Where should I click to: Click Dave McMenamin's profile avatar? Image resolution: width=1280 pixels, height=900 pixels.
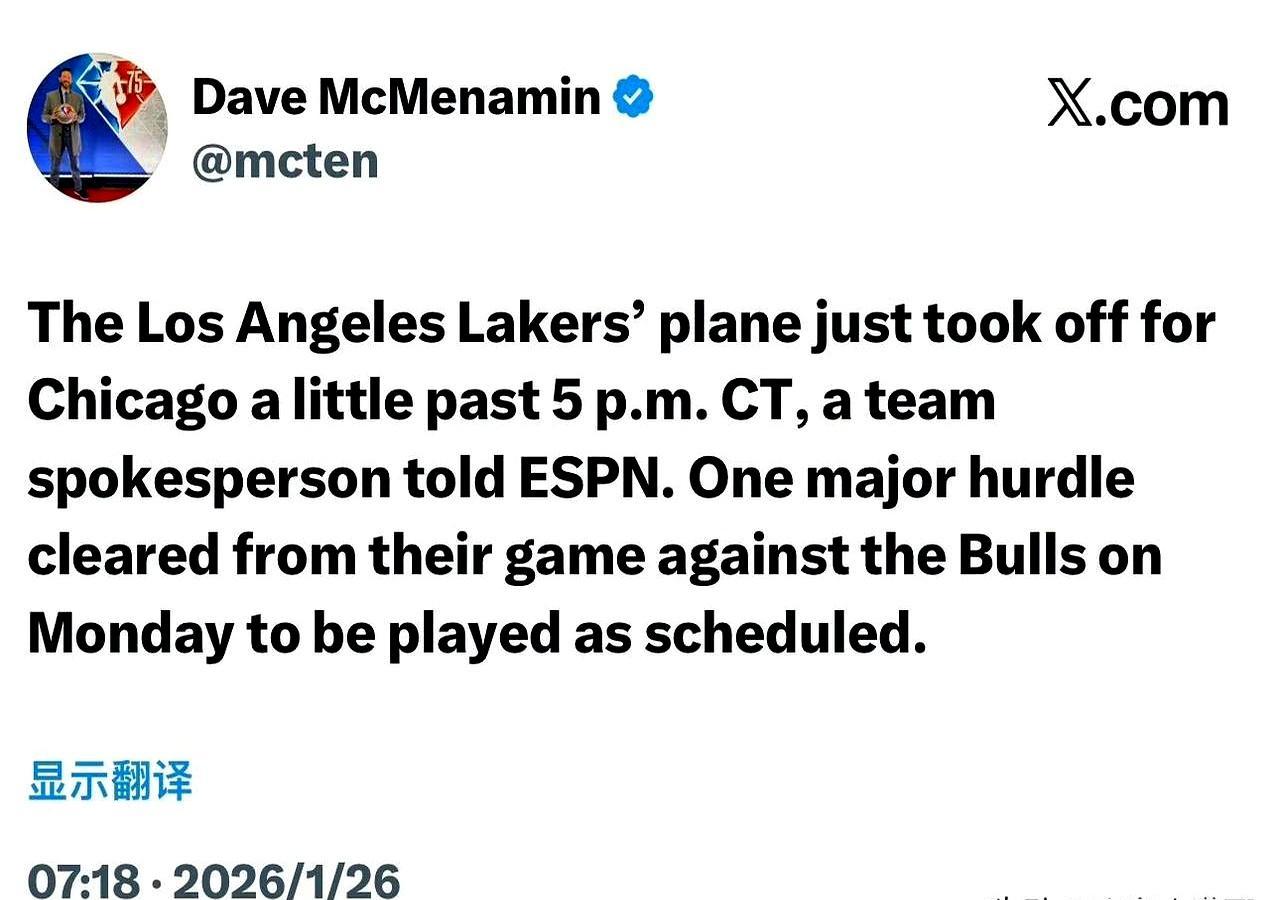pos(97,127)
